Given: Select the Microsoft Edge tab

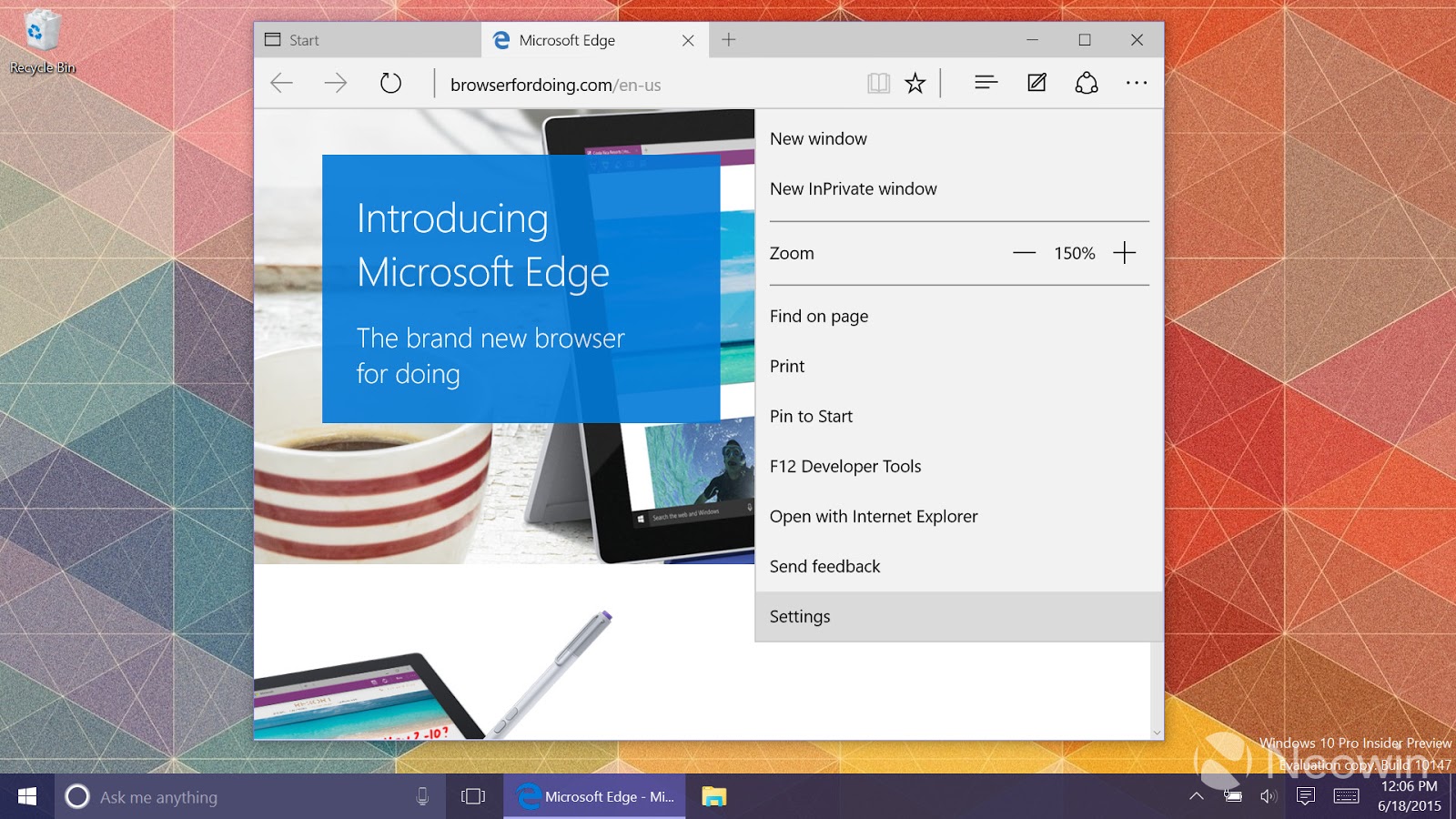Looking at the screenshot, I should [595, 40].
